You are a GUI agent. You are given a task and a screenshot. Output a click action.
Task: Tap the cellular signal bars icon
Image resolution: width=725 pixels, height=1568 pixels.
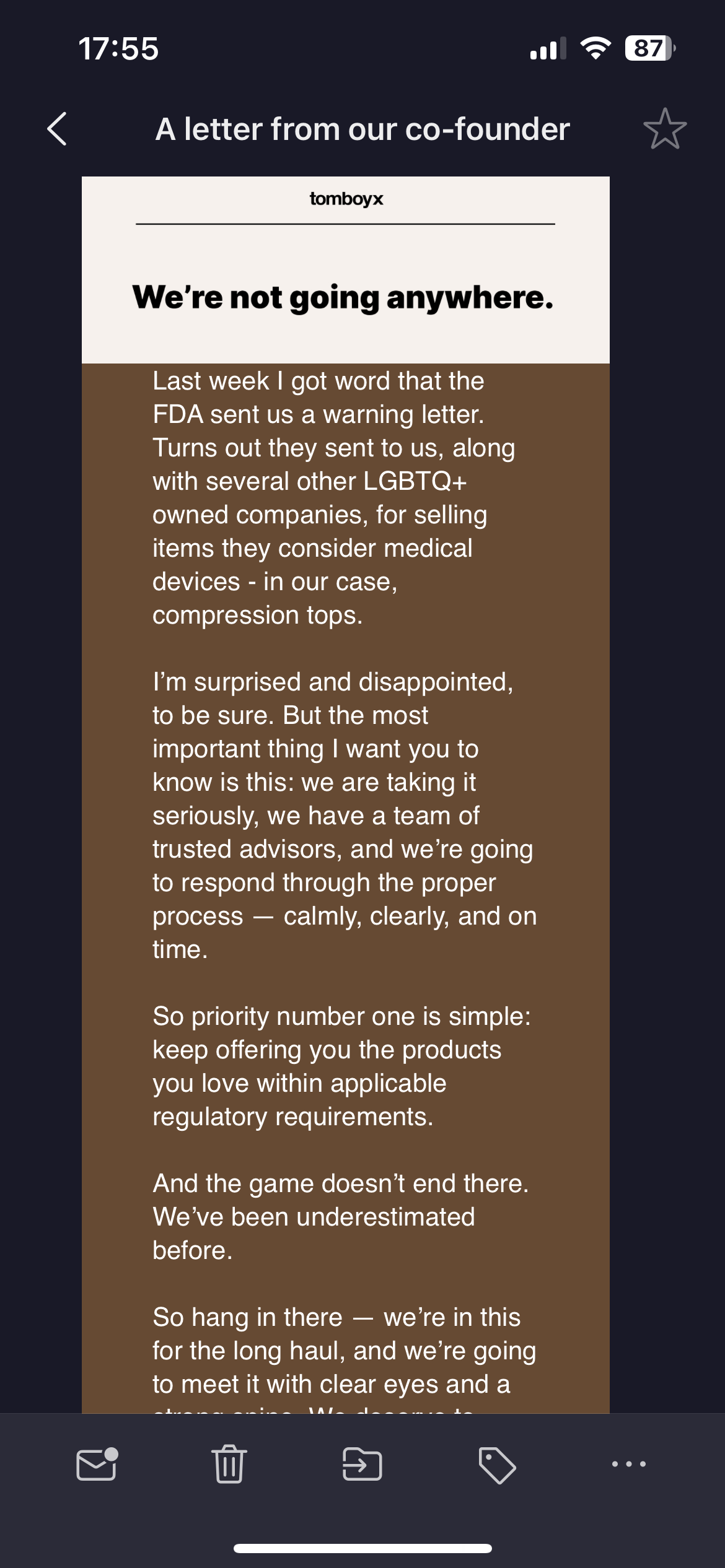pyautogui.click(x=548, y=48)
